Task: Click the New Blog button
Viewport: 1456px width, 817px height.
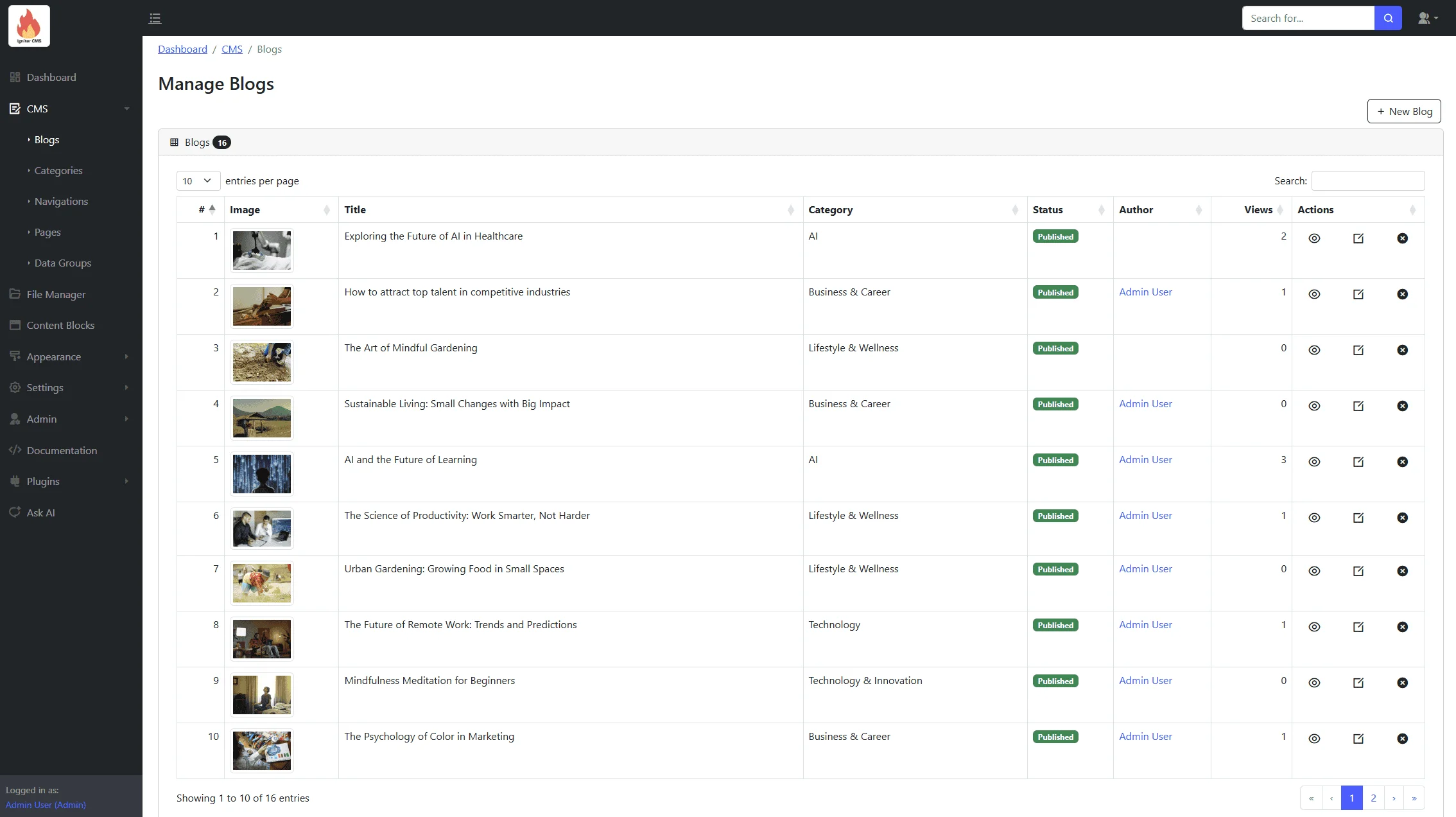Action: [1404, 110]
